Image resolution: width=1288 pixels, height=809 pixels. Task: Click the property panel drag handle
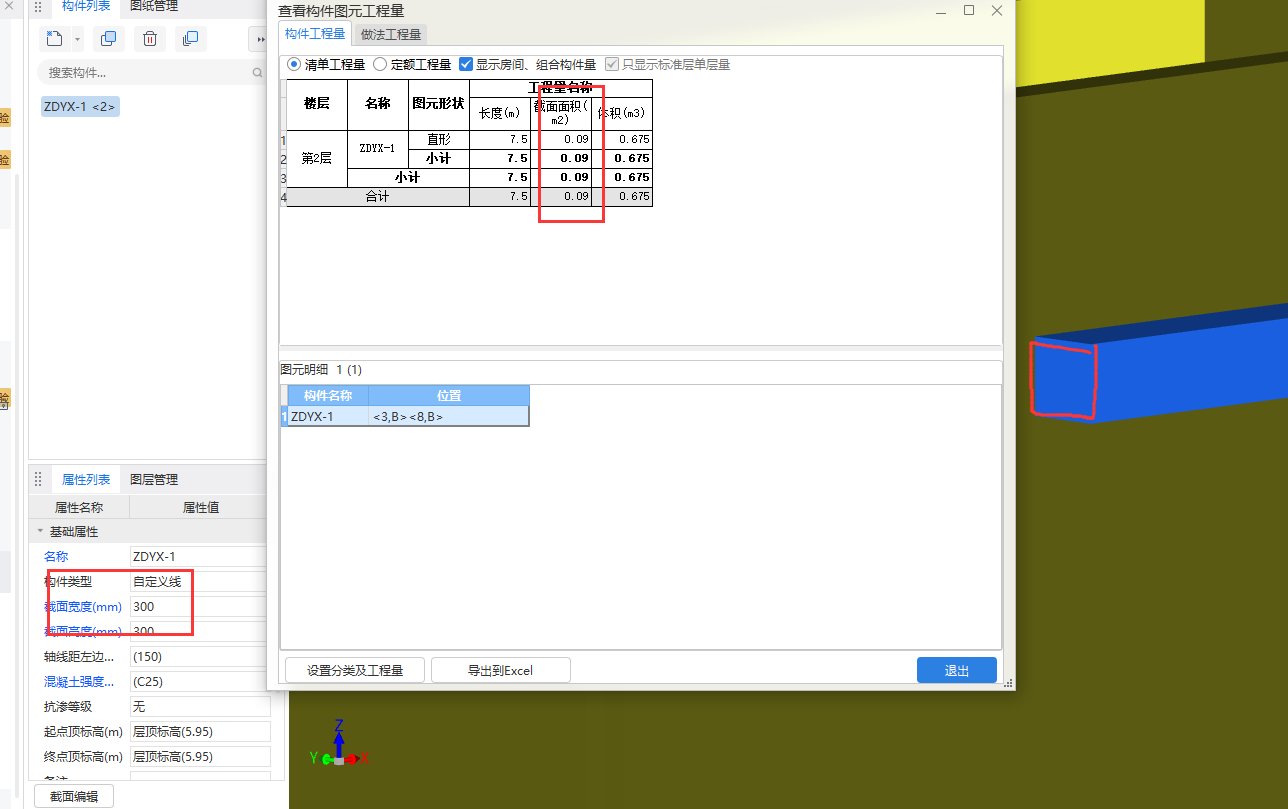pyautogui.click(x=38, y=480)
